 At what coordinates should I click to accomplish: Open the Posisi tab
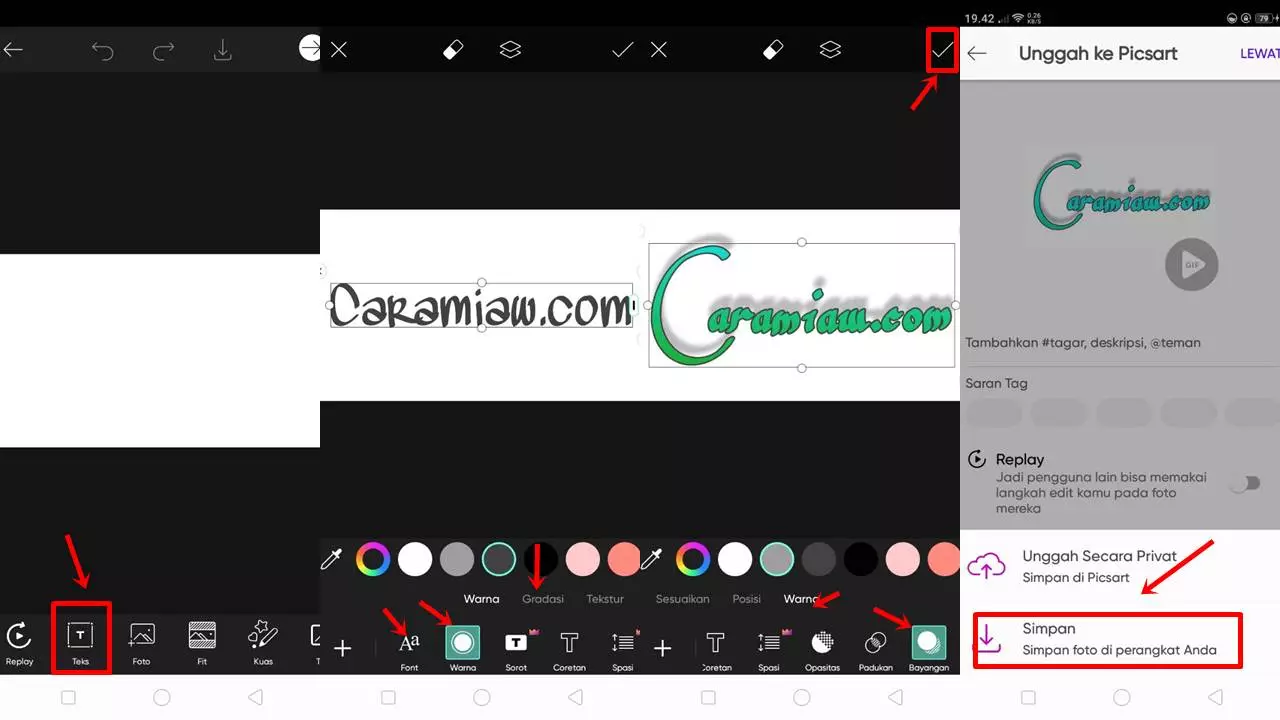(747, 599)
